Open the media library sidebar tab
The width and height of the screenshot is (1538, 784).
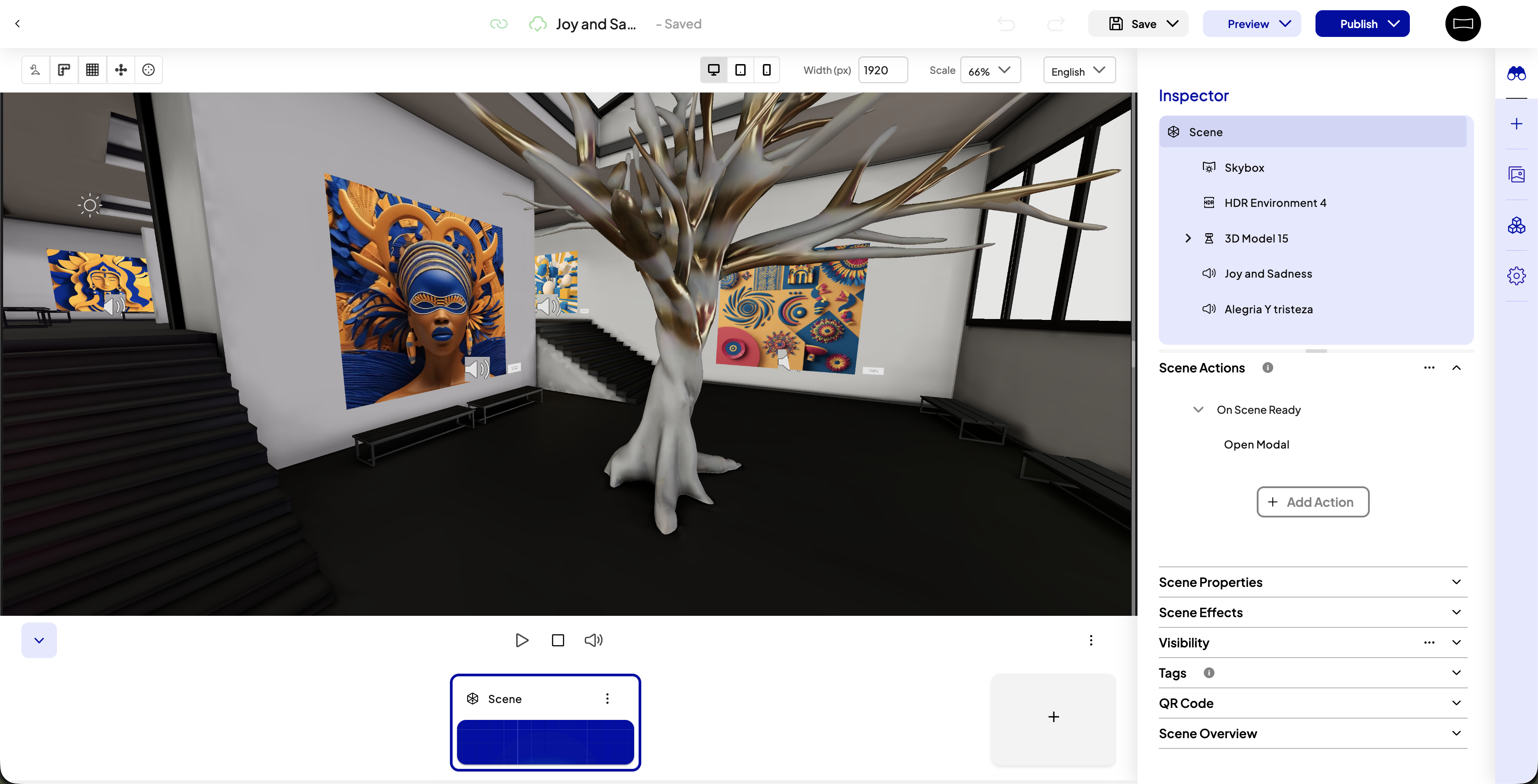(x=1516, y=174)
